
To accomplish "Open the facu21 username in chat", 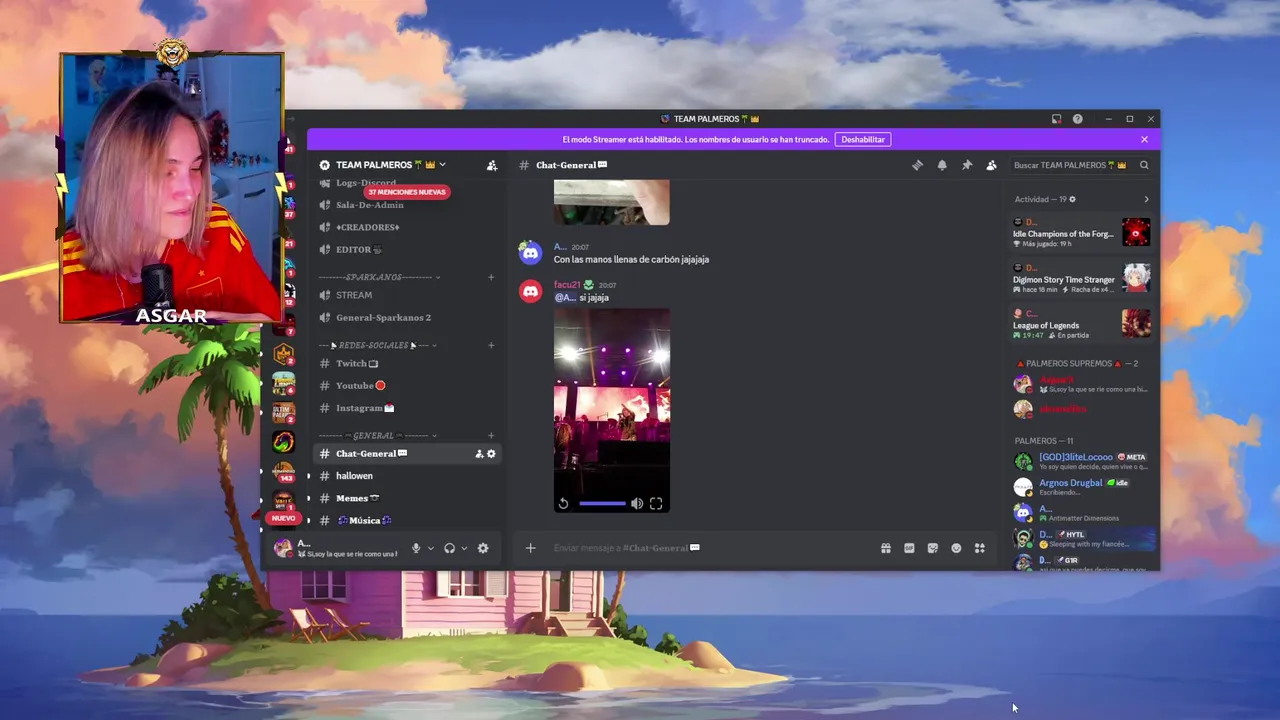I will [567, 285].
